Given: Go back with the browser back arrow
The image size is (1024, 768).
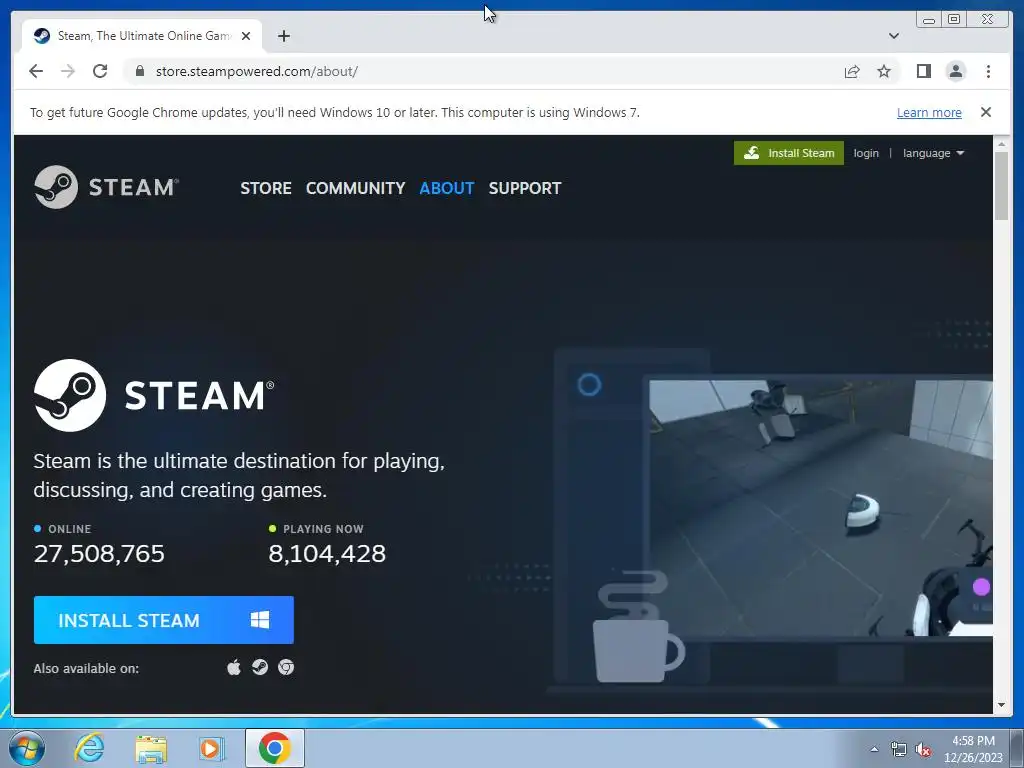Looking at the screenshot, I should point(36,71).
